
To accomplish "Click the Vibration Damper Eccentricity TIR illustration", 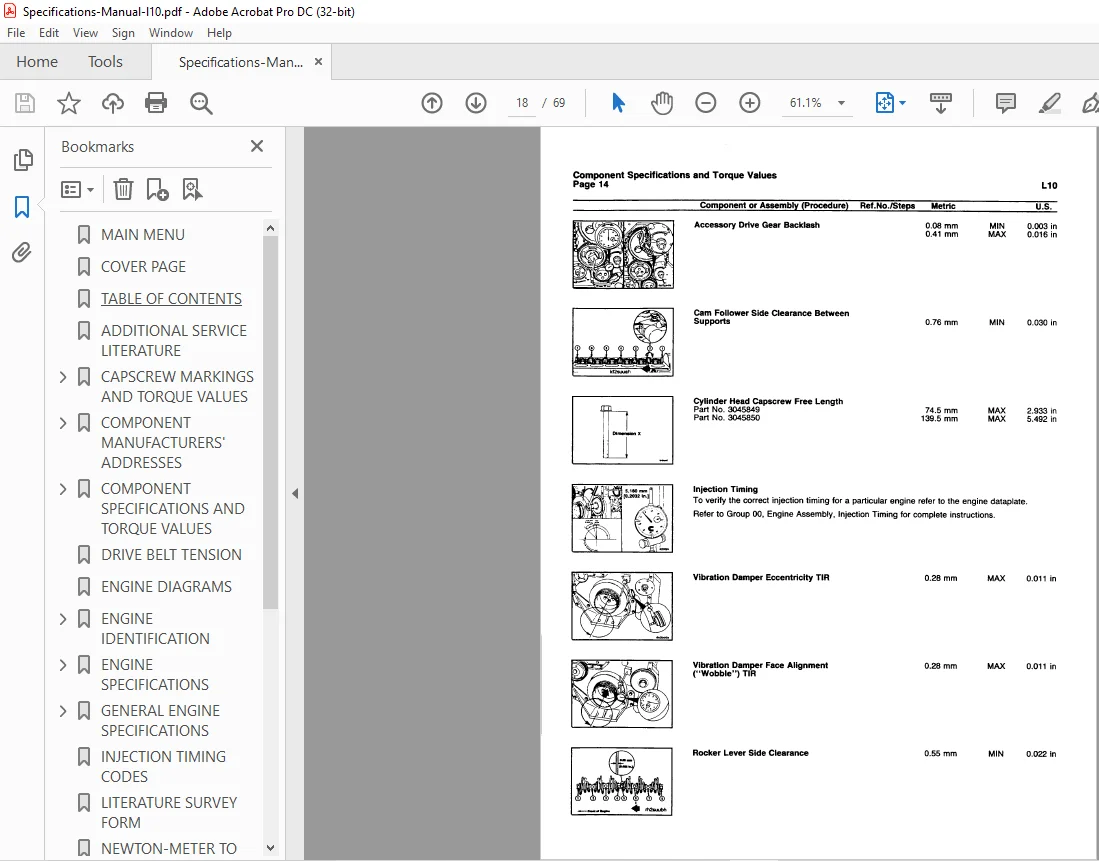I will point(622,606).
